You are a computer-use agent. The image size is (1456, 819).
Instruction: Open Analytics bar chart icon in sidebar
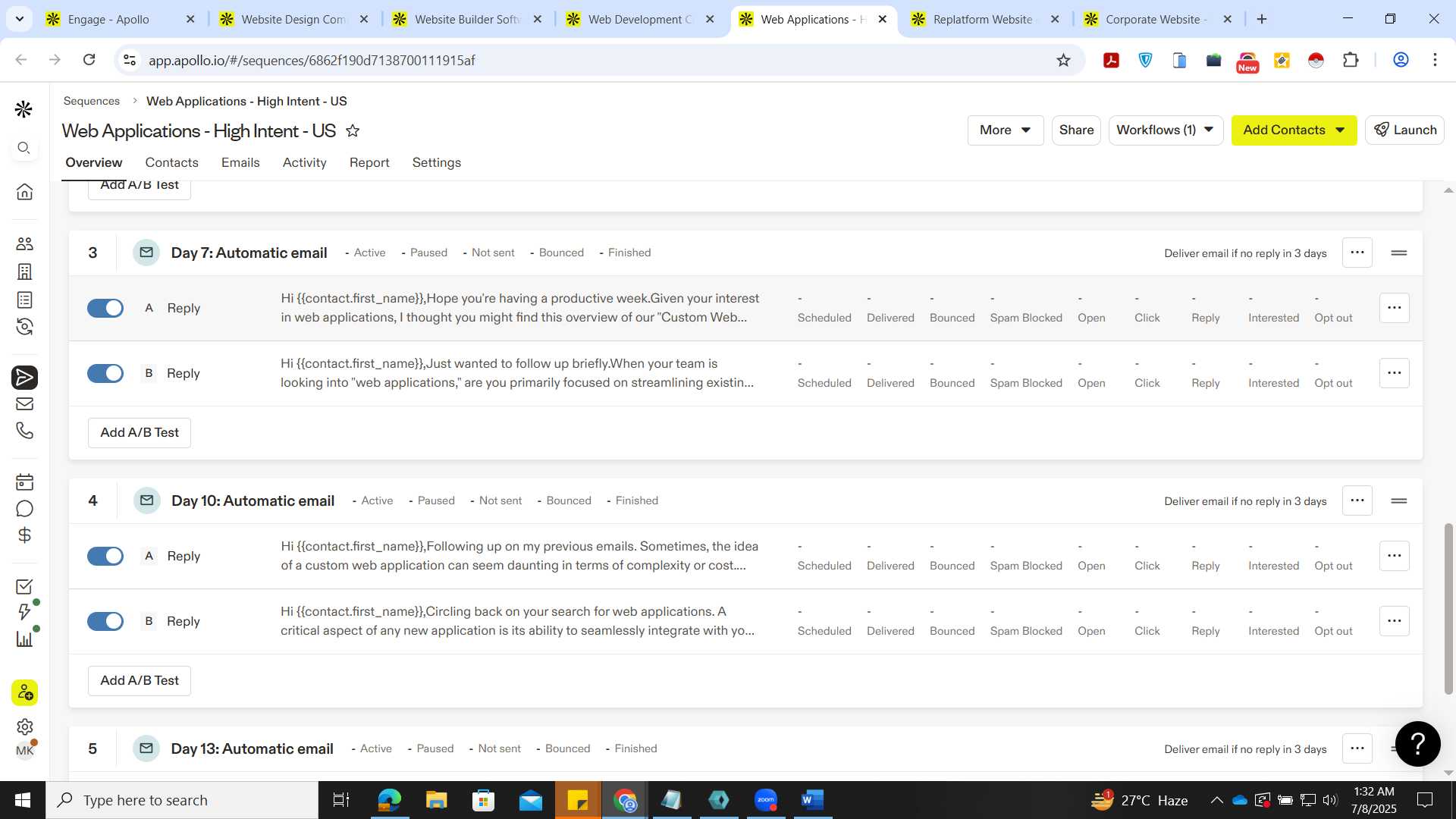[x=24, y=639]
